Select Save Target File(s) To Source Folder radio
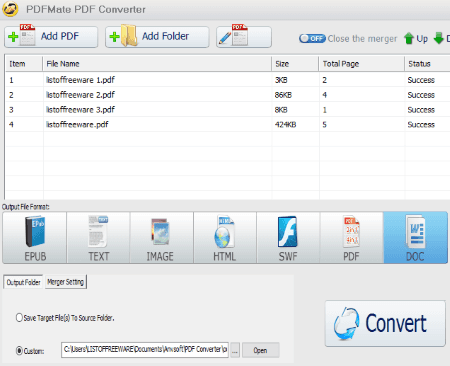 tap(19, 317)
